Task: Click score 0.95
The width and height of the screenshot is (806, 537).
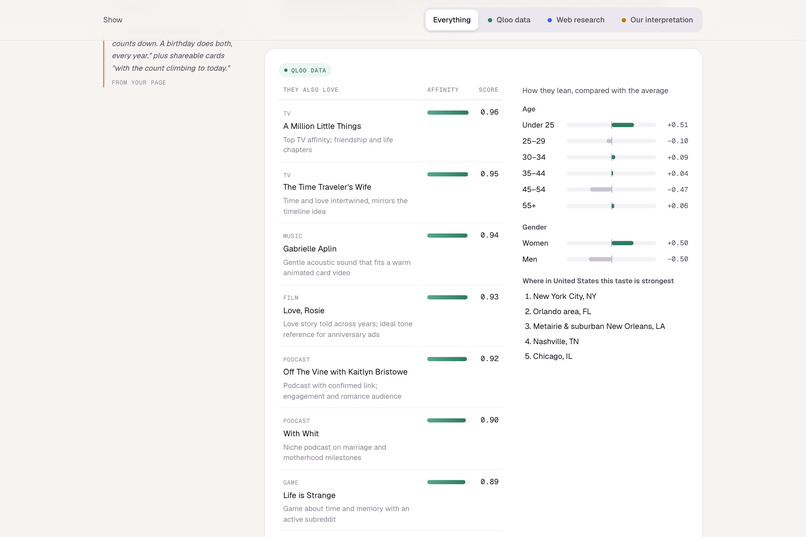Action: click(489, 174)
